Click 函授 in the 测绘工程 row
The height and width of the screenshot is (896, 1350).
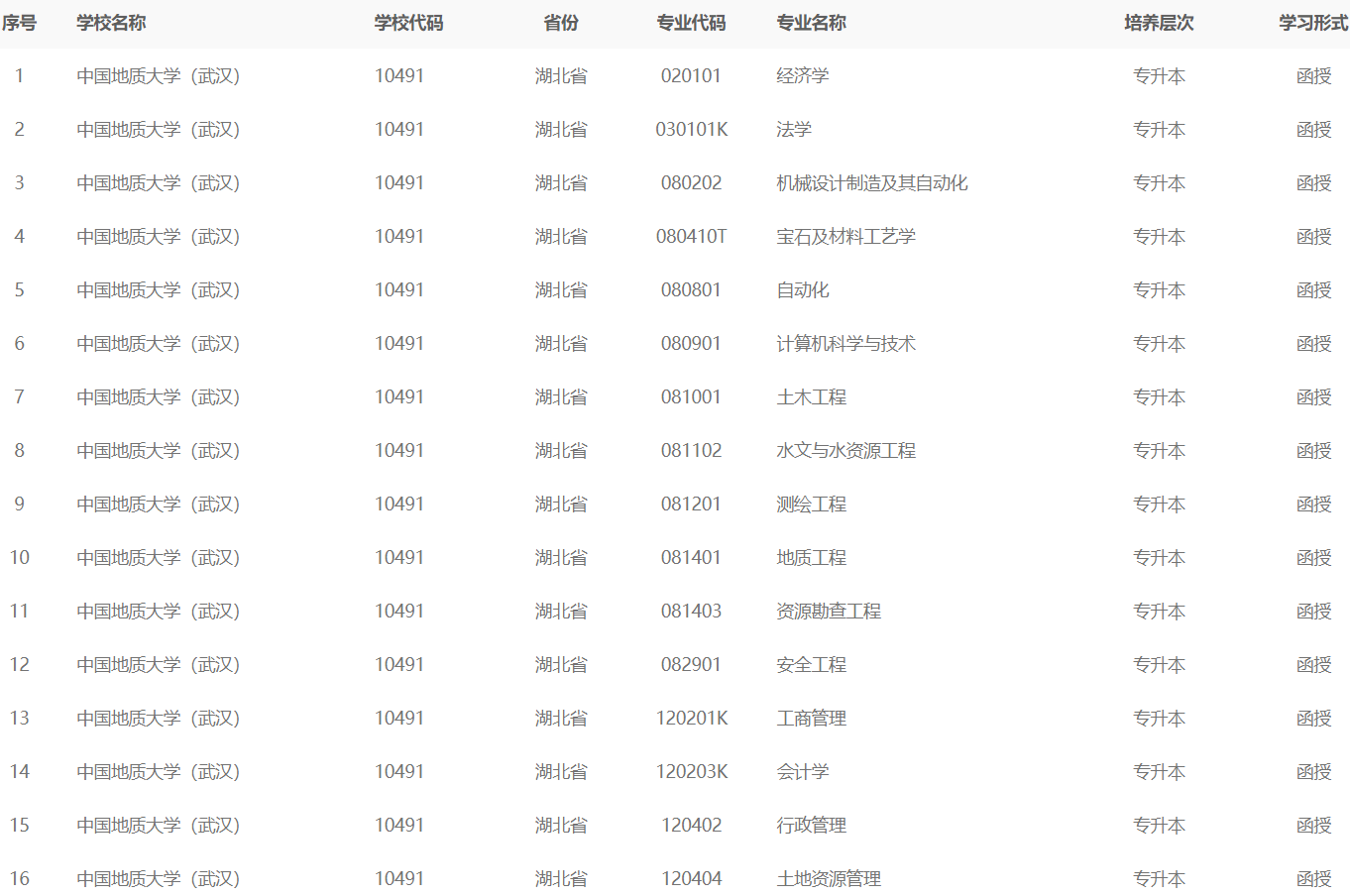coord(1313,504)
